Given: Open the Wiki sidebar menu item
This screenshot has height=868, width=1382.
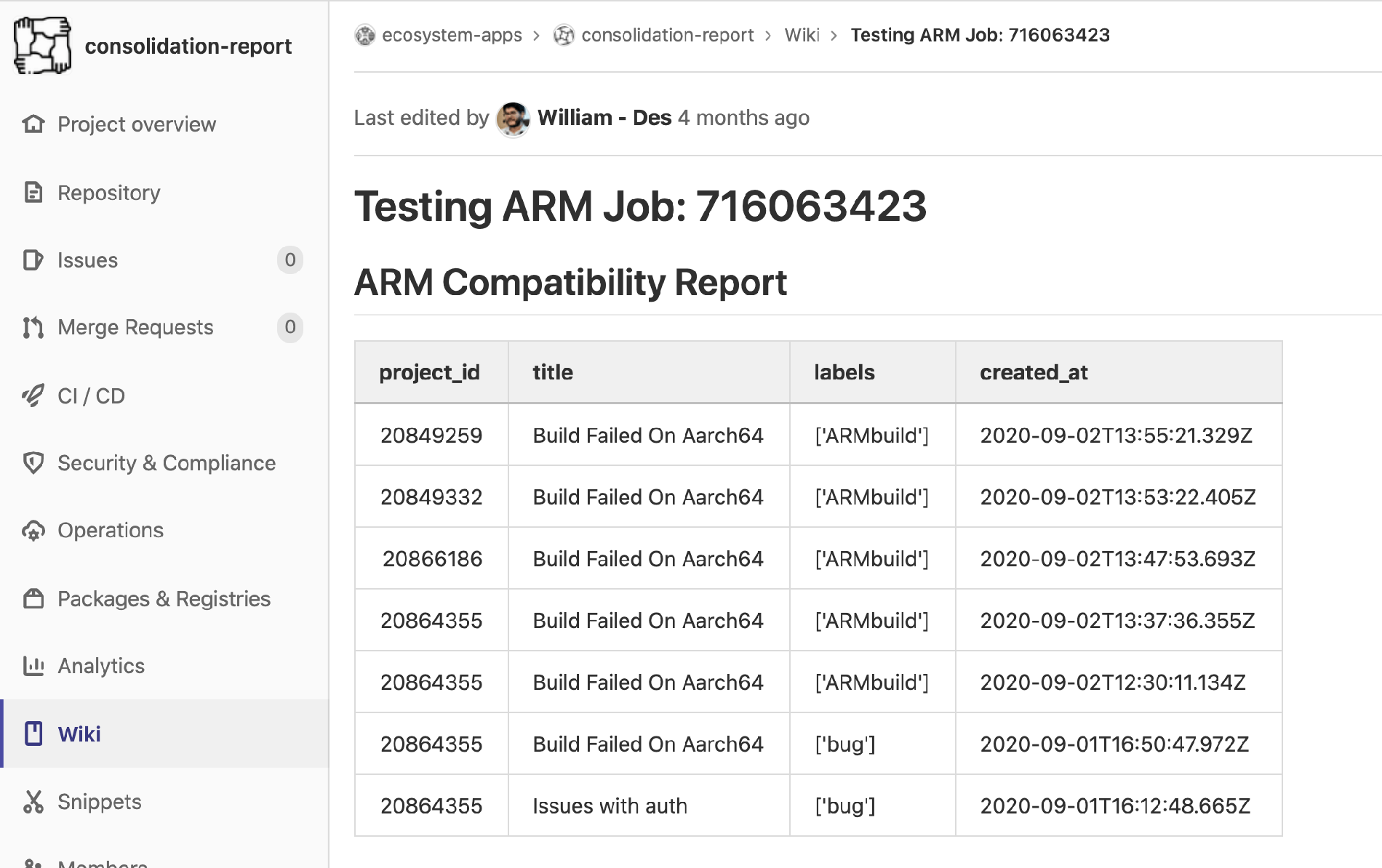Looking at the screenshot, I should pos(79,734).
